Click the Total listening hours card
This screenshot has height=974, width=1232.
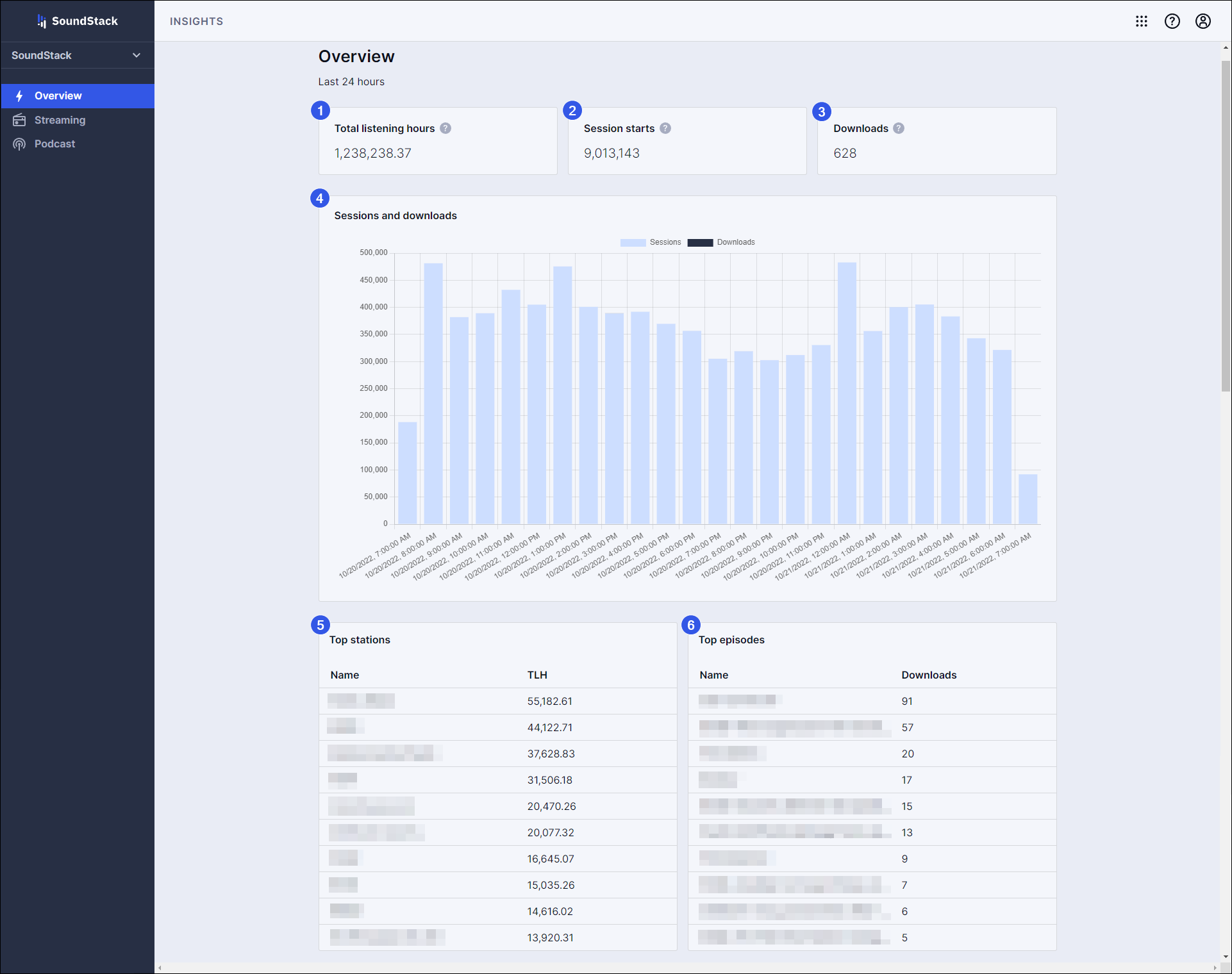click(438, 140)
